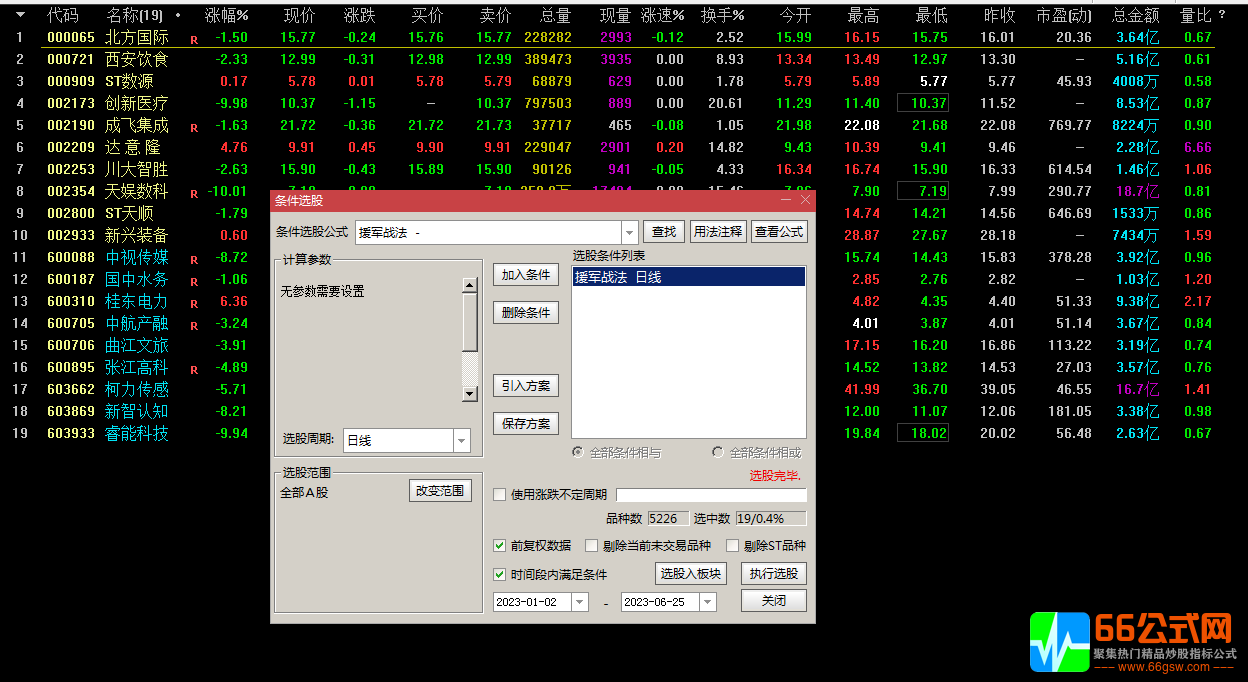Click the 关闭 button

774,601
